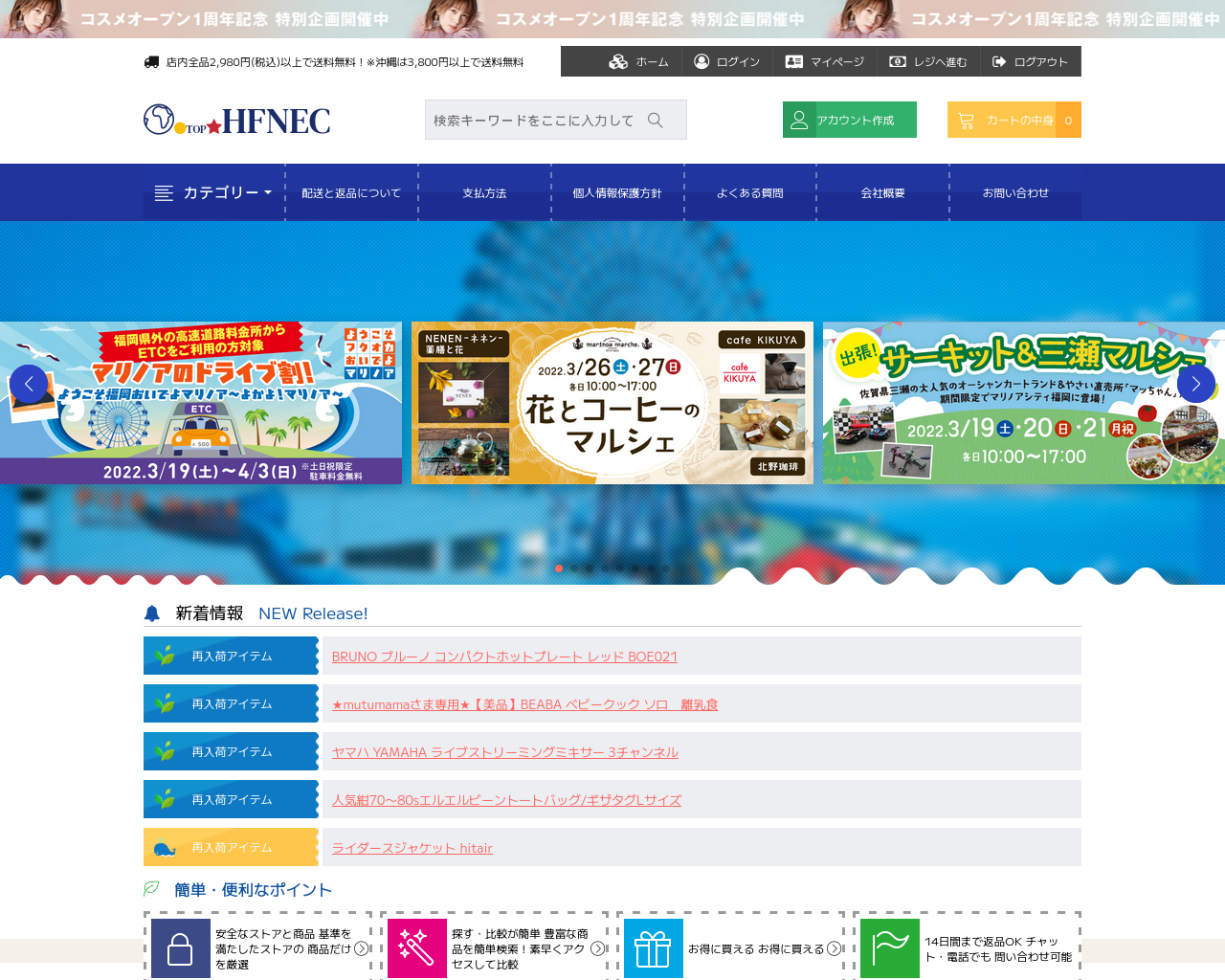This screenshot has height=980, width=1225.
Task: Click the cart icon in cart button
Action: tap(966, 121)
